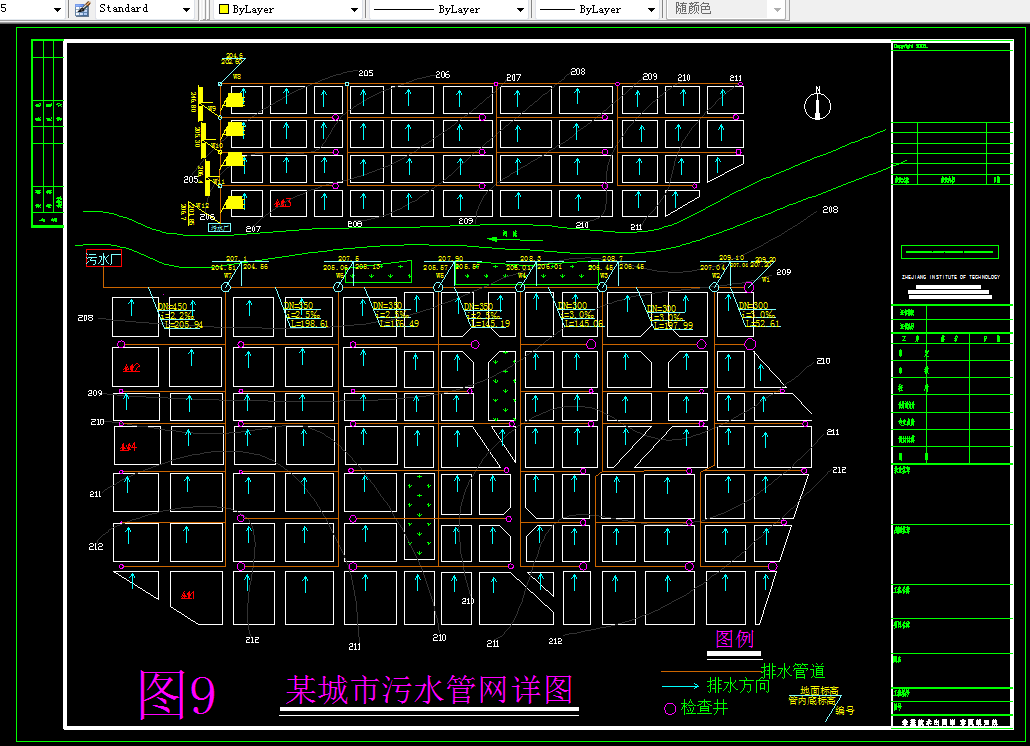
Task: Select the DN=450 pipe annotation
Action: (x=173, y=306)
